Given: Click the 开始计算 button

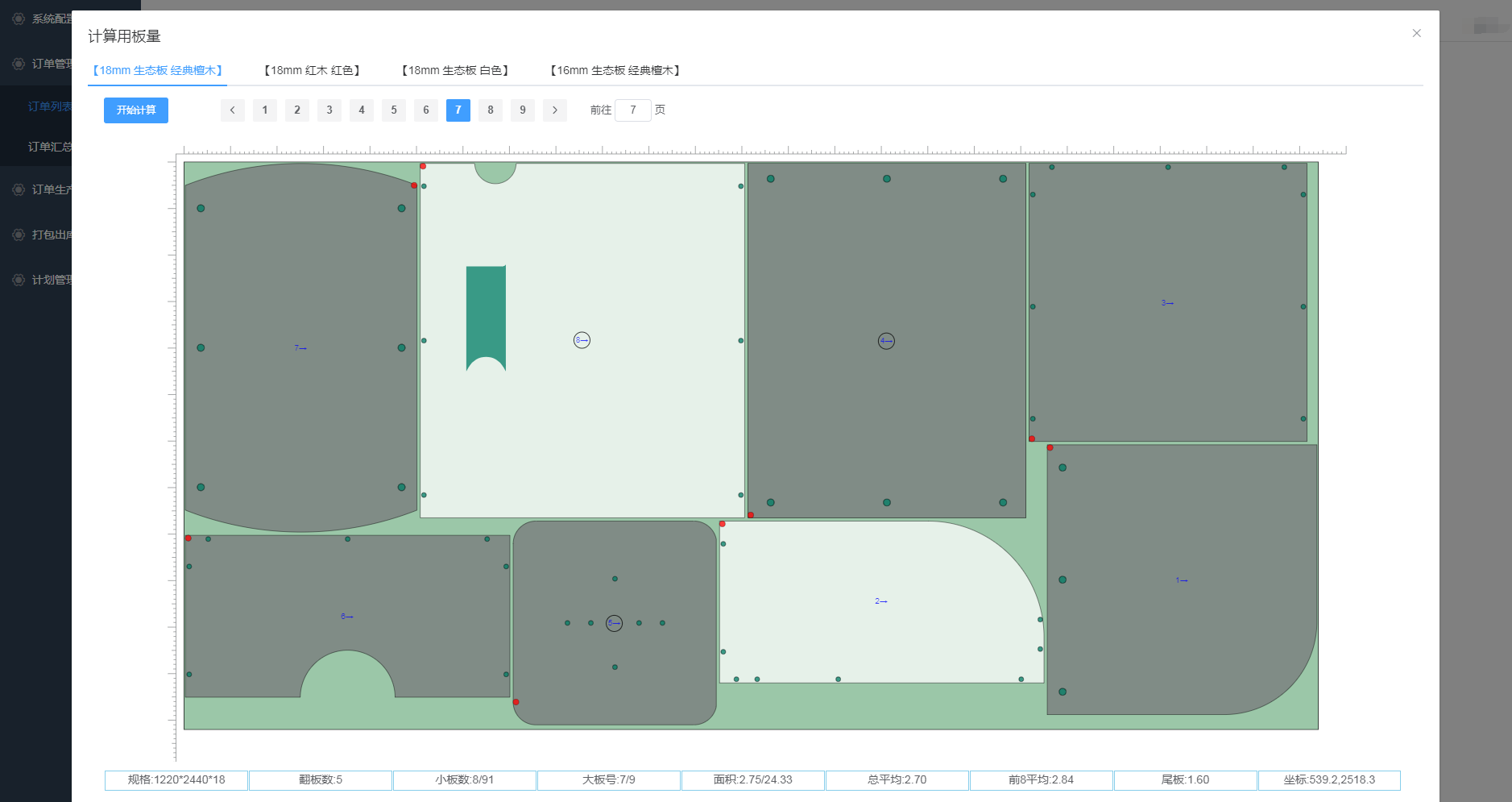Looking at the screenshot, I should pos(135,110).
